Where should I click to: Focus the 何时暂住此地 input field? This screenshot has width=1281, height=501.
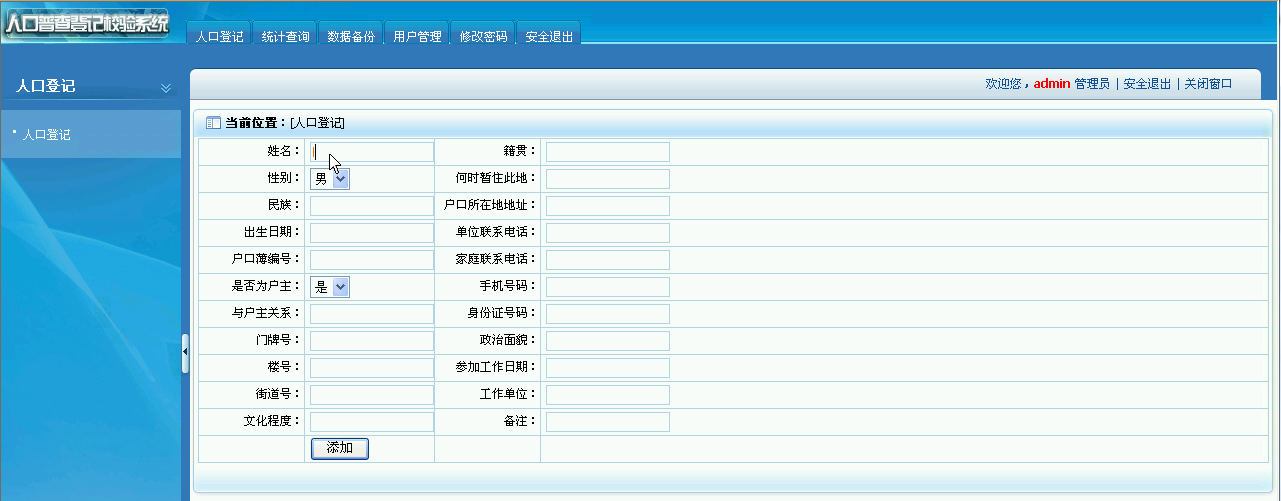click(608, 179)
